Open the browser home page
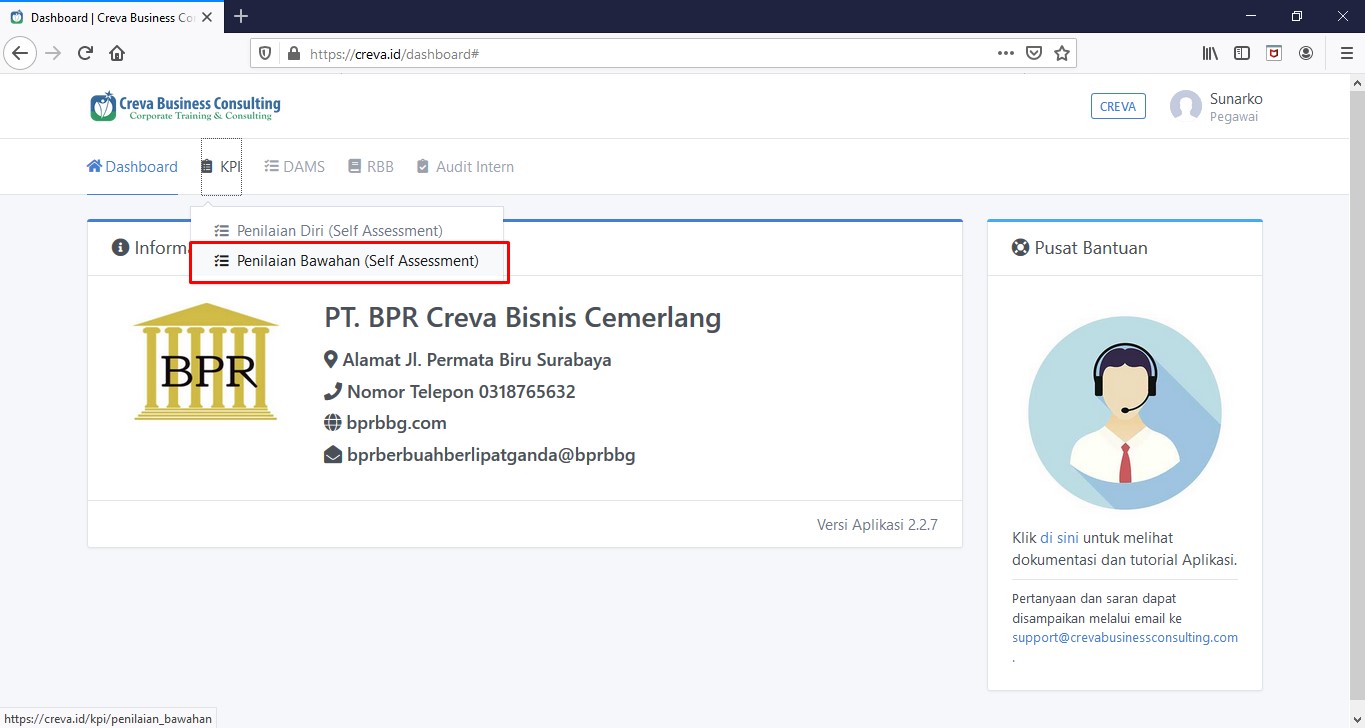The image size is (1365, 728). (x=117, y=53)
